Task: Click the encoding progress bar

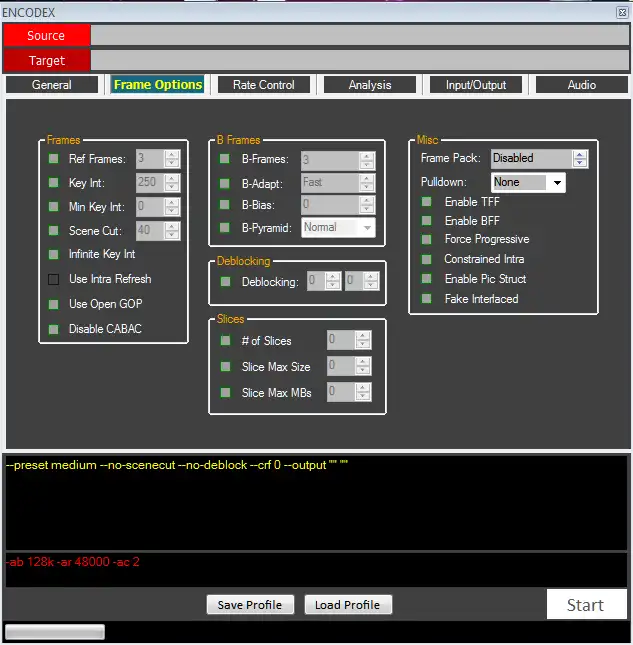Action: coord(55,631)
